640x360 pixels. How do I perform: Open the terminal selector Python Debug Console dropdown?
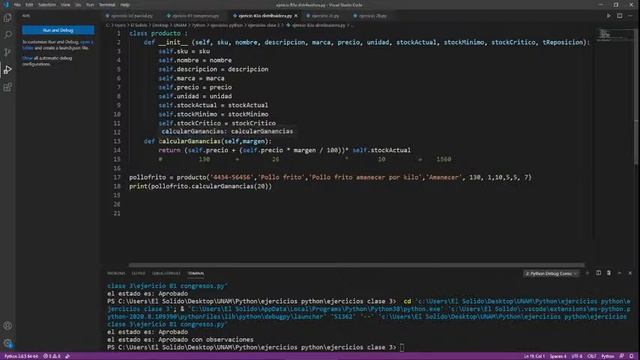coord(551,273)
